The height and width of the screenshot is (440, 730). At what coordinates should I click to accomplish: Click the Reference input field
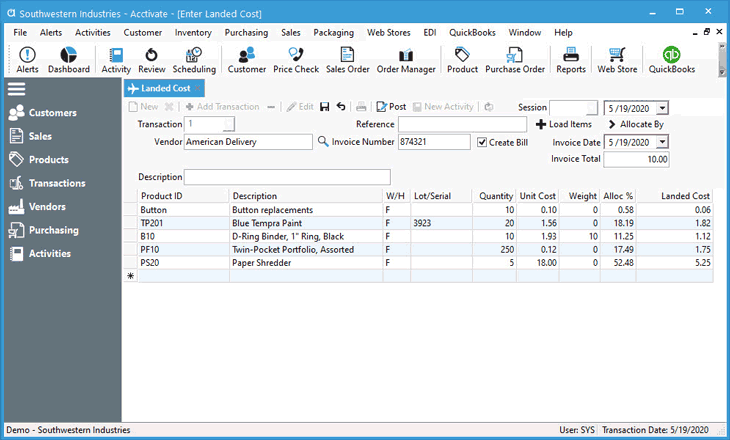coord(462,124)
